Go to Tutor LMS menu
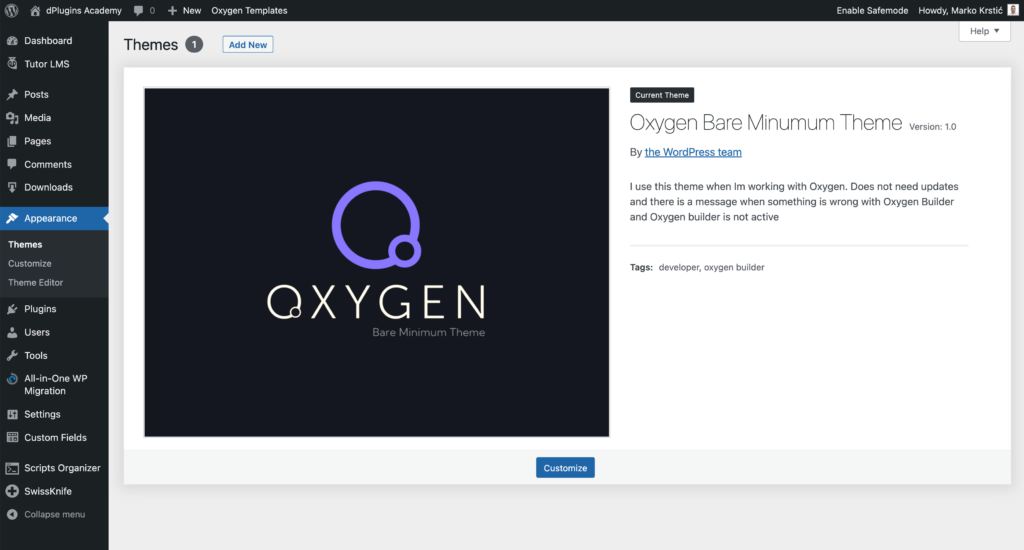1024x550 pixels. pyautogui.click(x=54, y=64)
